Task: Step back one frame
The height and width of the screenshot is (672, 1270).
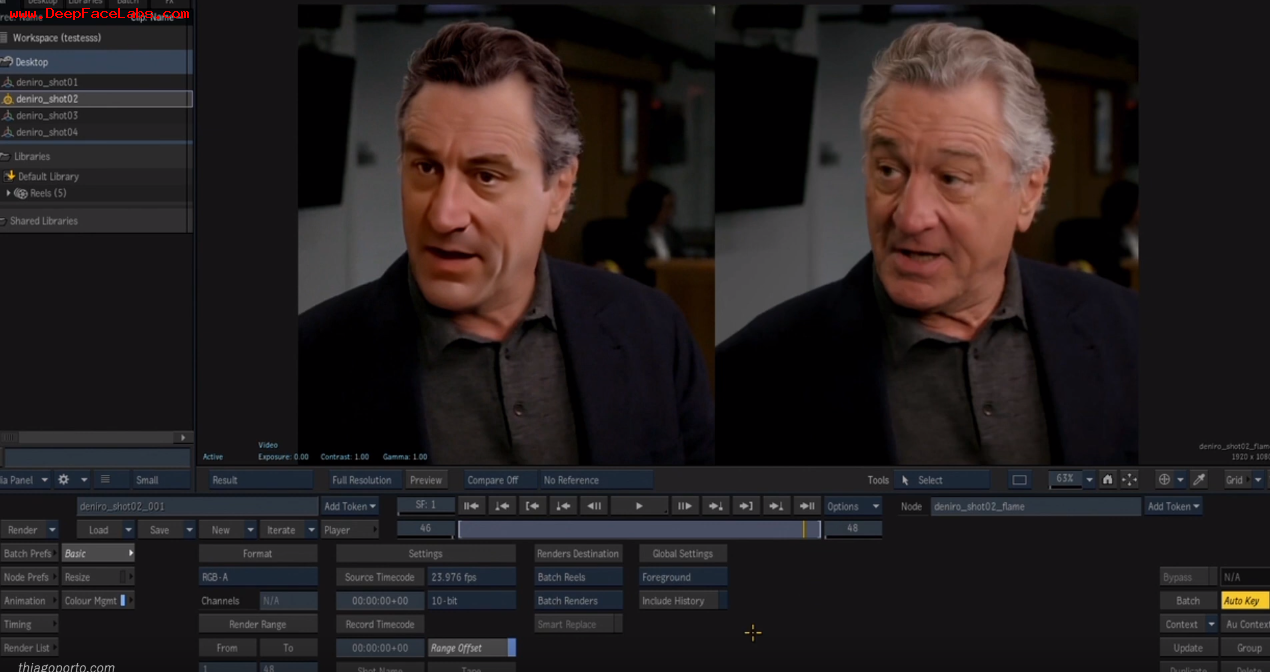Action: 594,506
